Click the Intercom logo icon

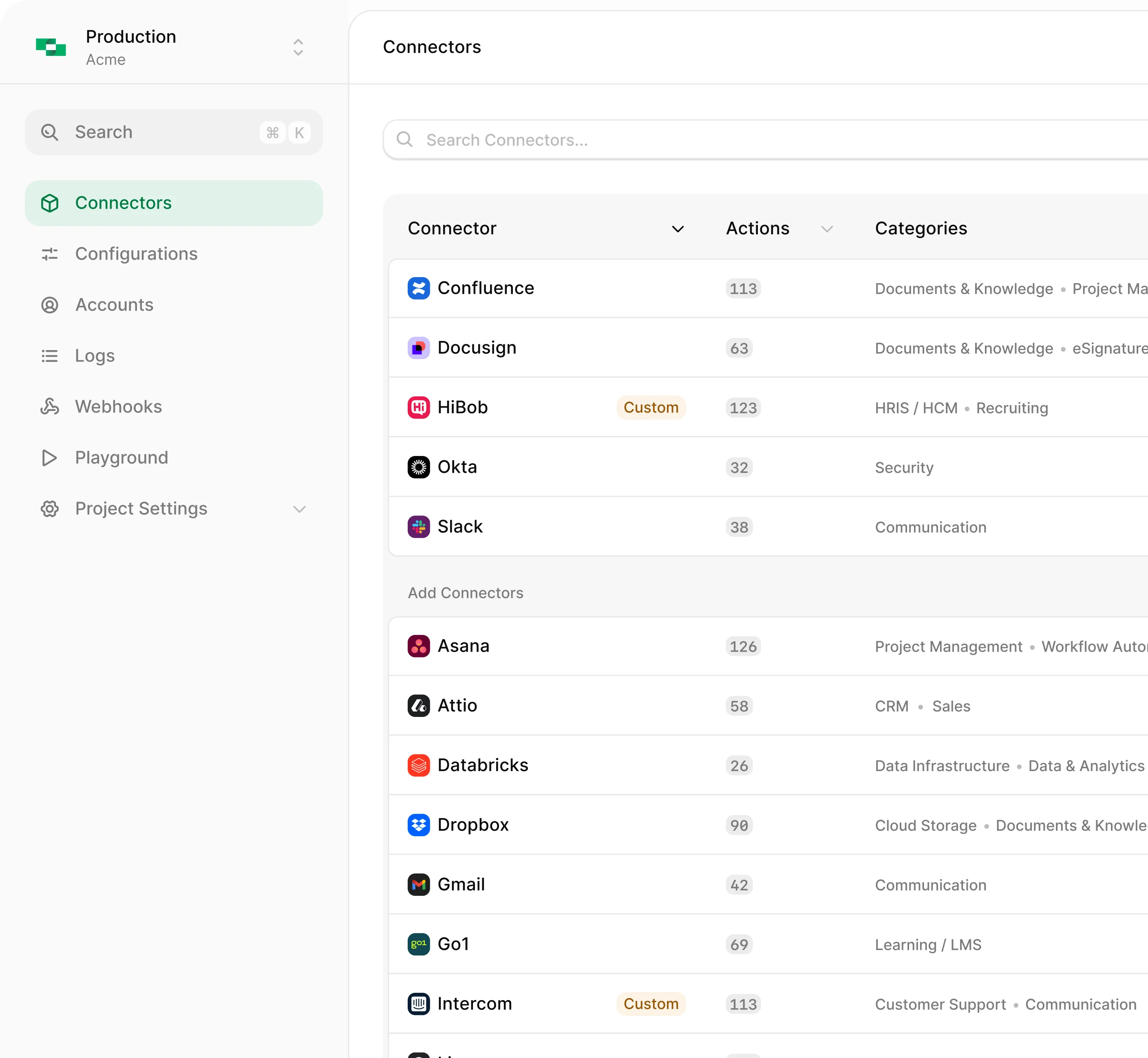coord(419,1004)
